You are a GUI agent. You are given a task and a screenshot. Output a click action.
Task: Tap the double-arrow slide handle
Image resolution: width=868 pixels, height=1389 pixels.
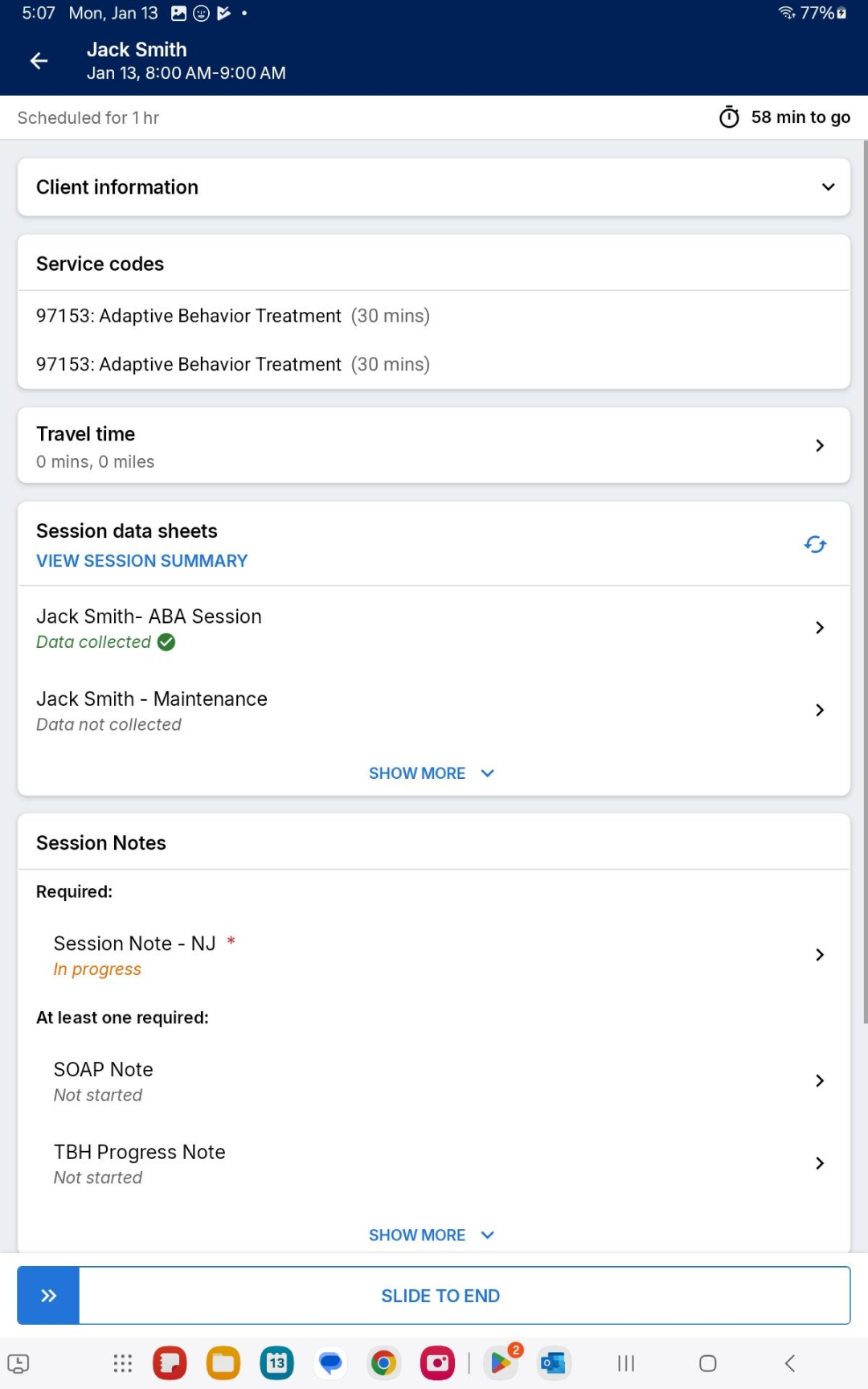48,1295
